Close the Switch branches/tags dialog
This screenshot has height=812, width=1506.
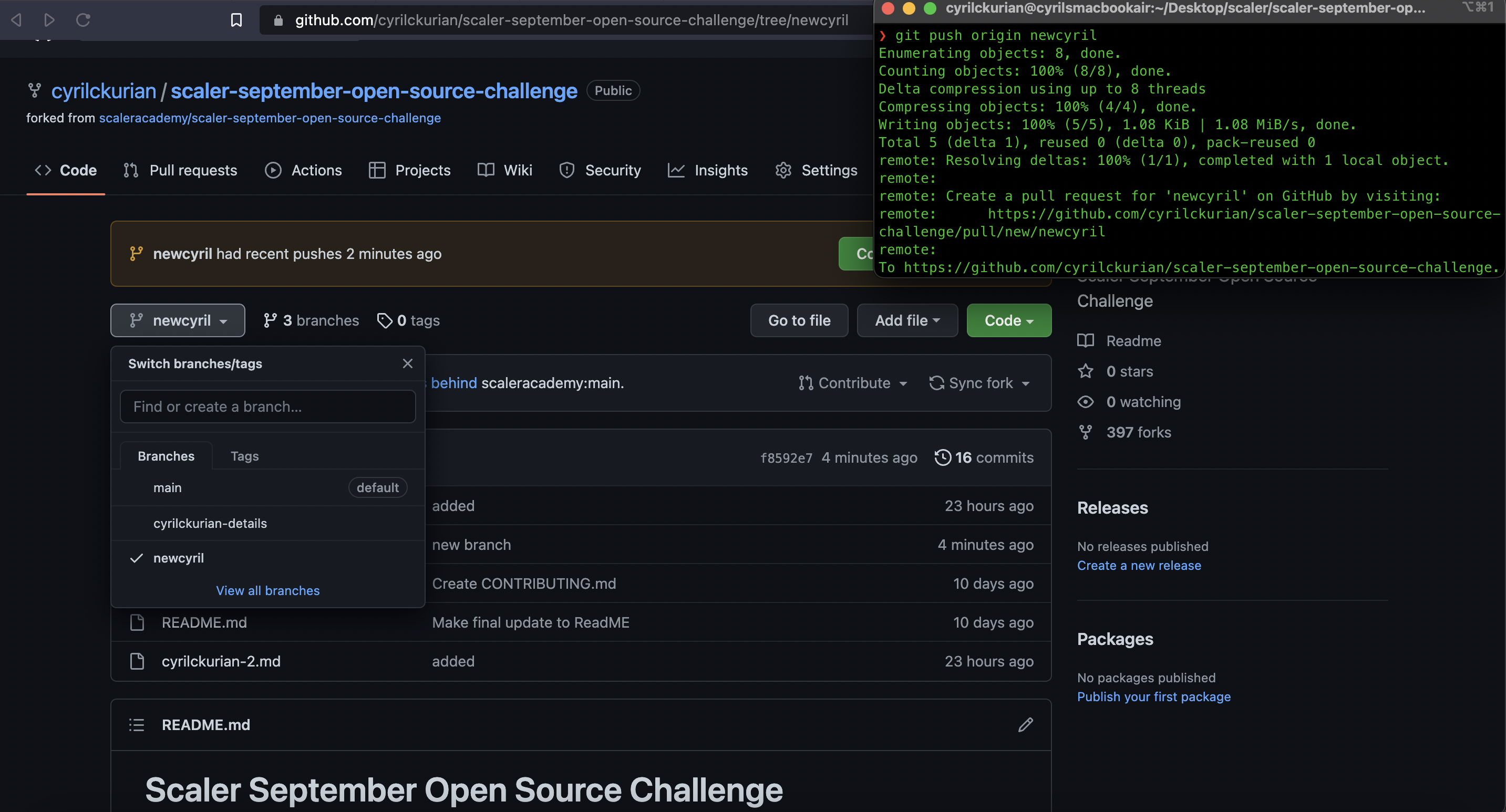(x=407, y=363)
